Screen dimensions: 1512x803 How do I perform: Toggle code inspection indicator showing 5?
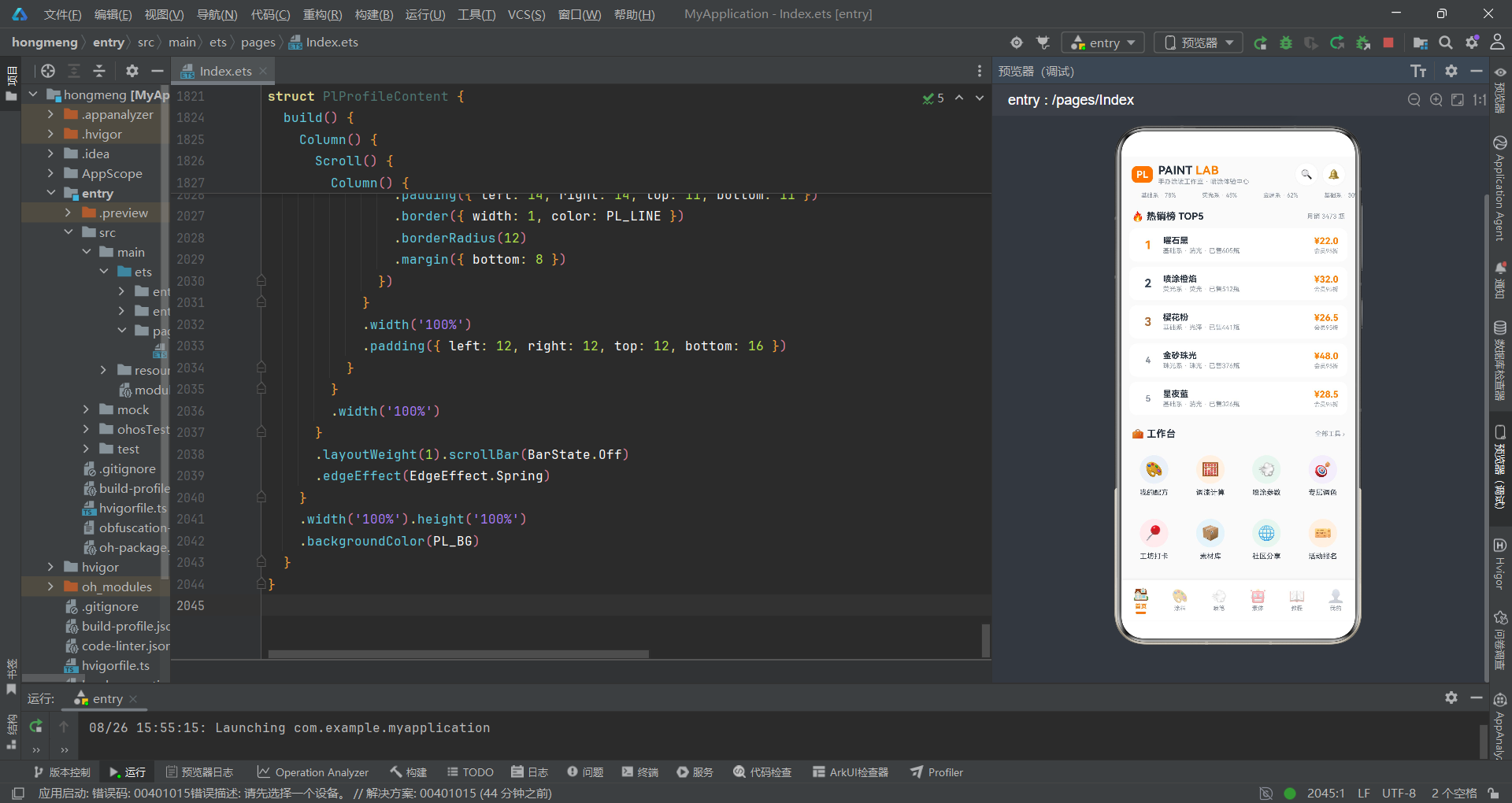(x=934, y=98)
